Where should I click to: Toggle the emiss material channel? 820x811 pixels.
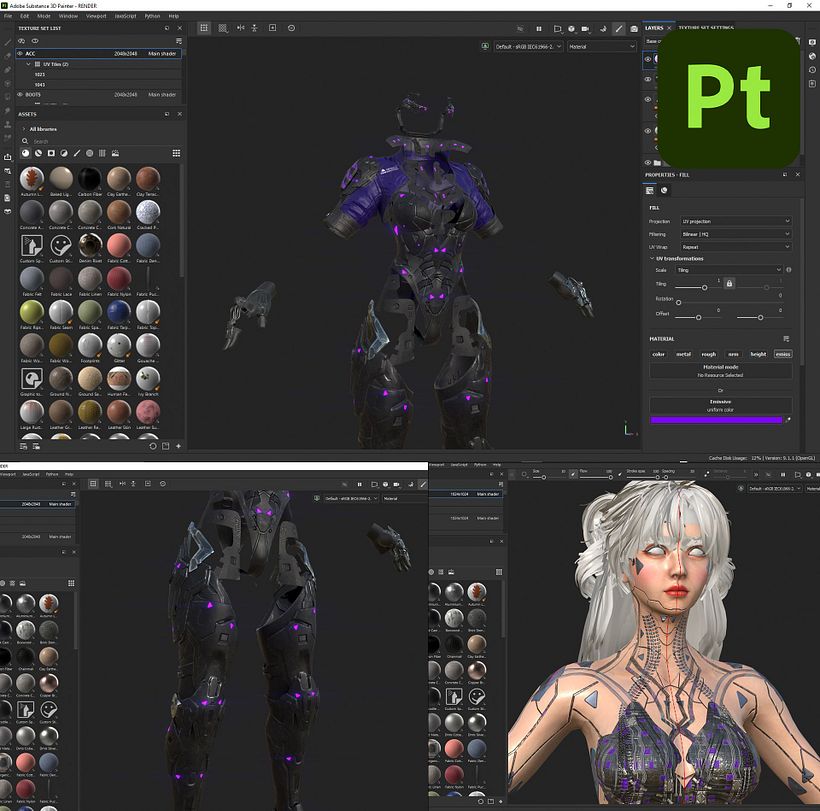pos(783,354)
